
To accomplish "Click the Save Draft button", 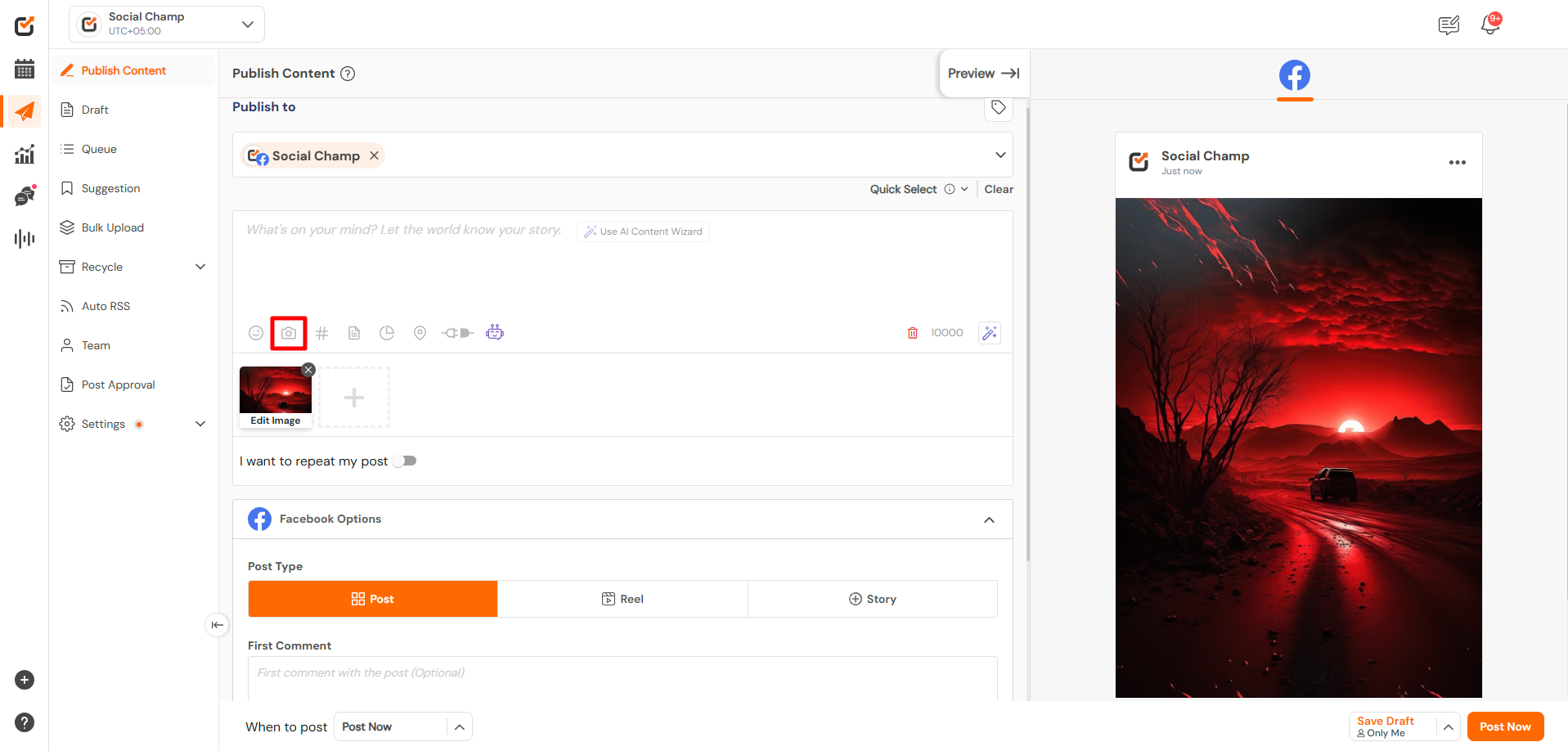I will tap(1394, 726).
